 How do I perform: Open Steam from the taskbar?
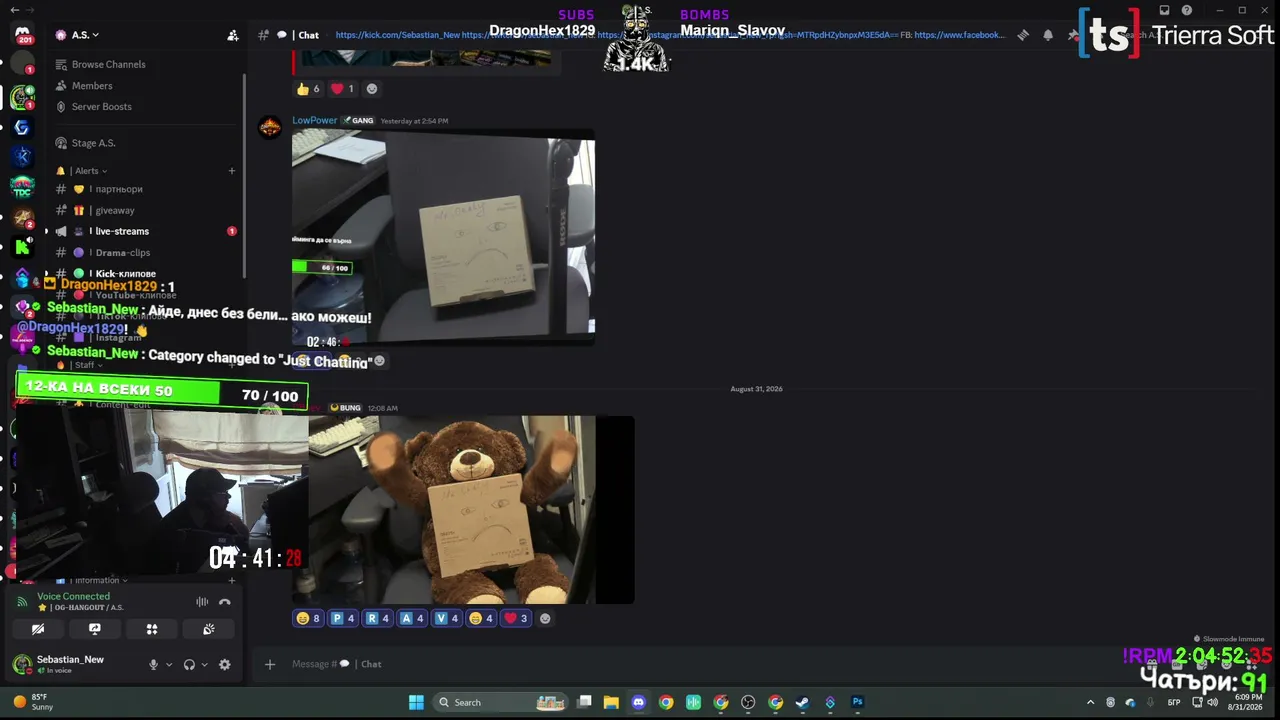click(x=802, y=702)
